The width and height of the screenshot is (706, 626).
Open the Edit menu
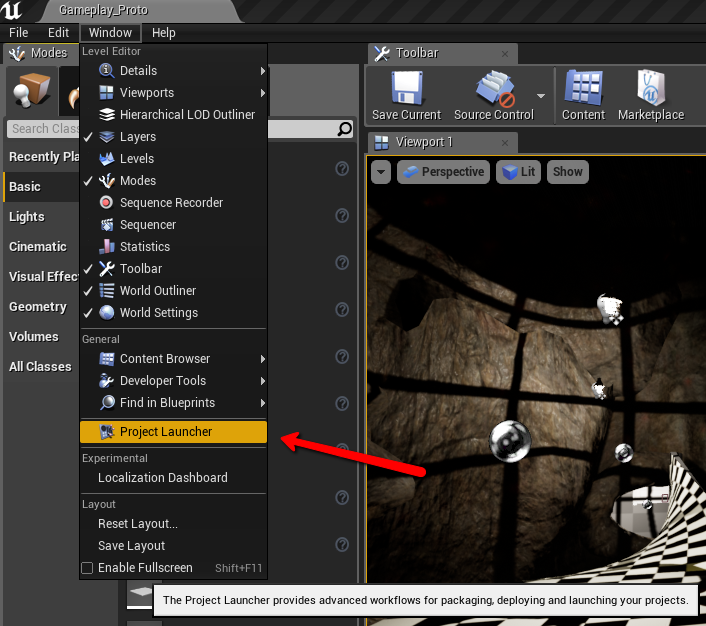[59, 33]
